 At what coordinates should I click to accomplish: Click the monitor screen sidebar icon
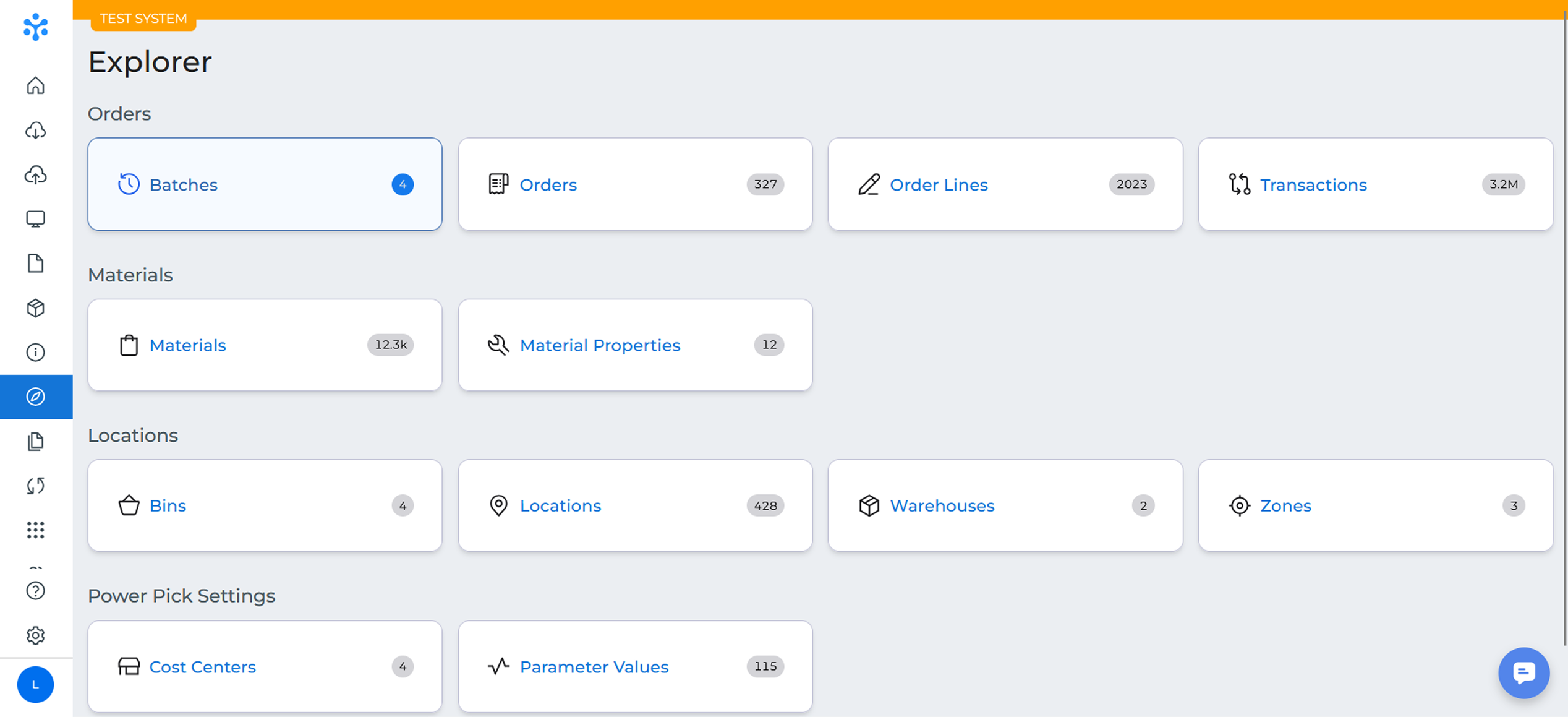pos(36,219)
